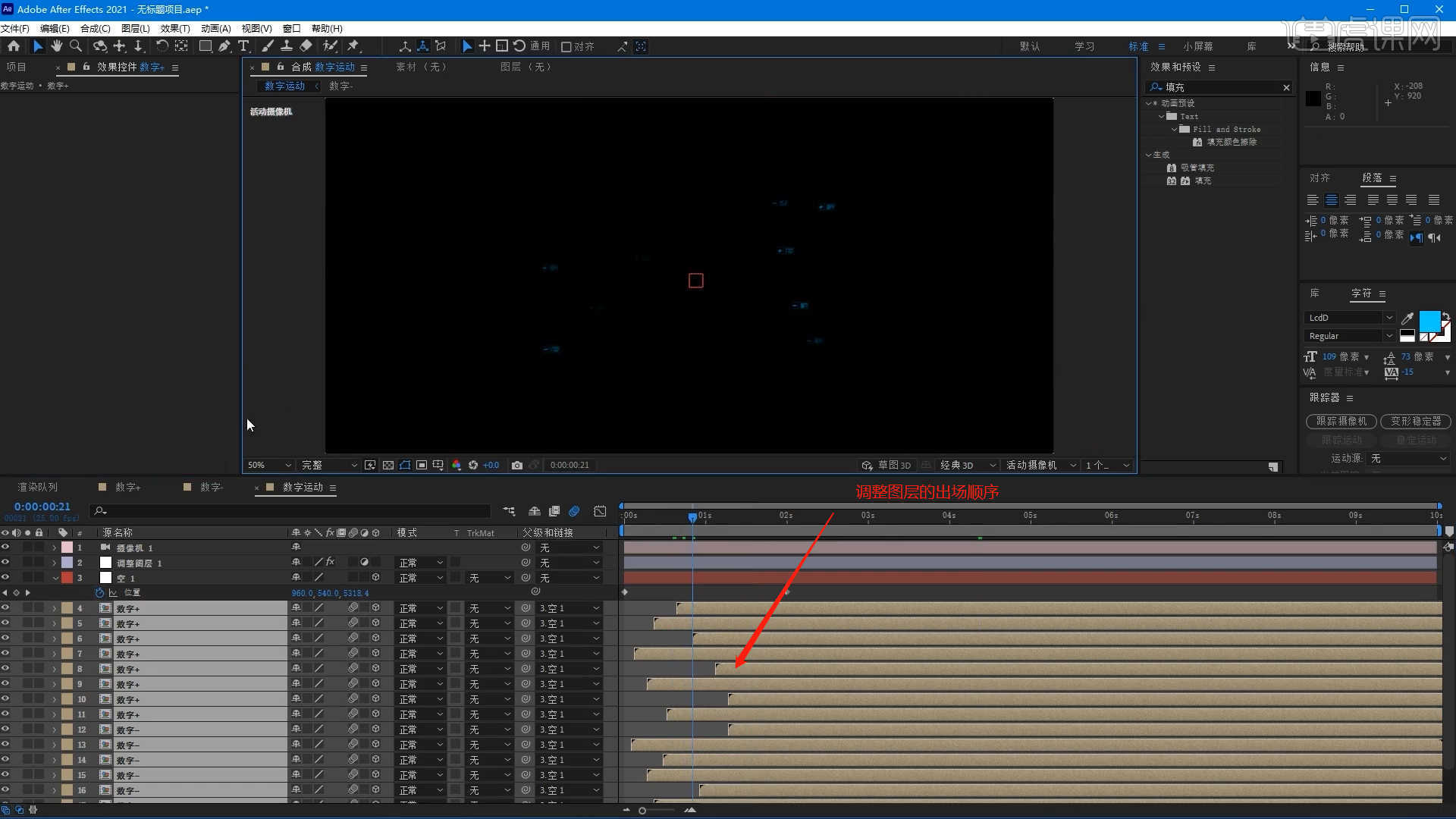Viewport: 1456px width, 819px height.
Task: Choose the Pen tool
Action: pyautogui.click(x=224, y=46)
